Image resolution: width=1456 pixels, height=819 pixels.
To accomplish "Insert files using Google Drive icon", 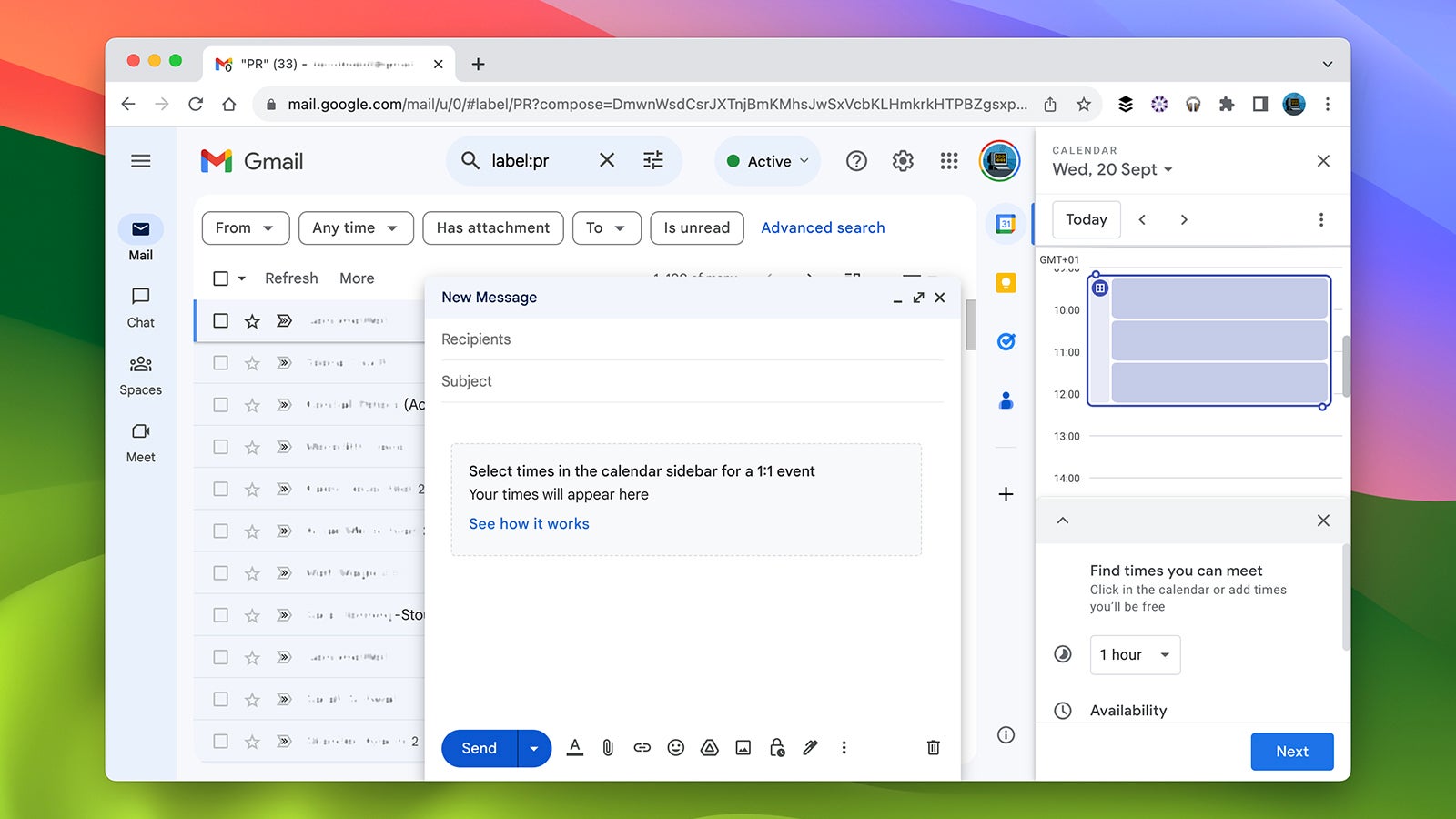I will click(710, 747).
